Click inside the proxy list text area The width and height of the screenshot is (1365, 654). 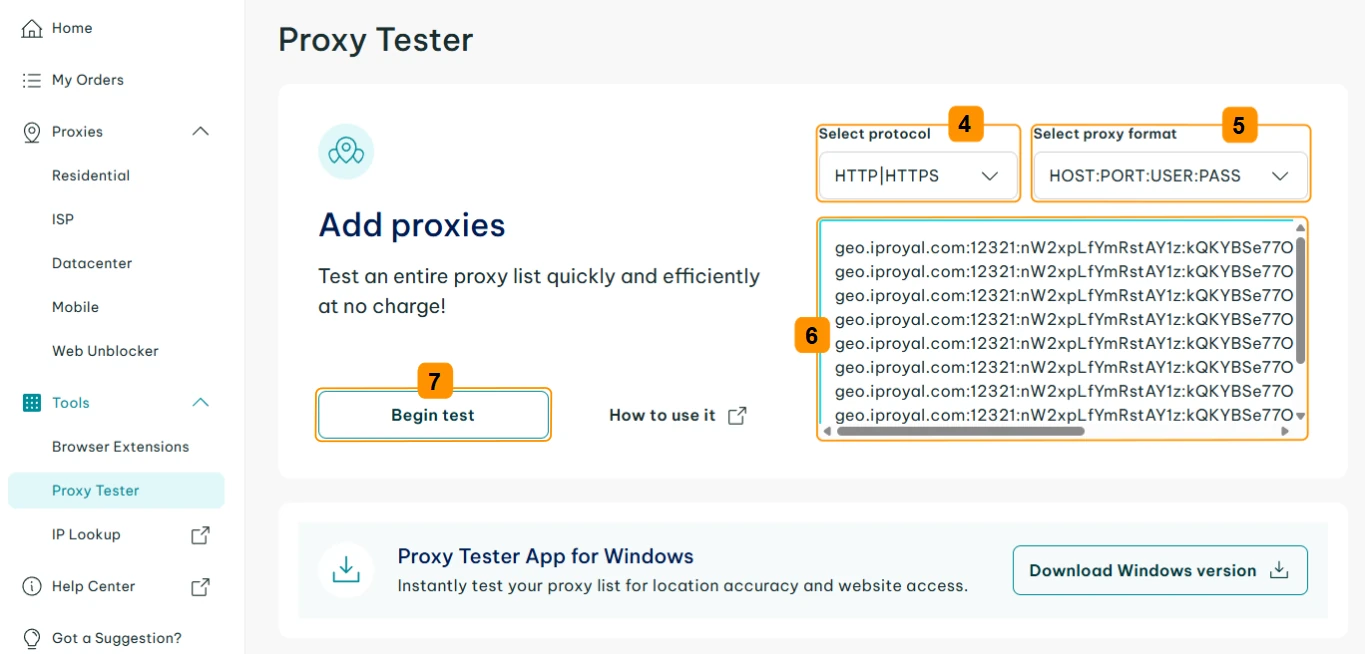[x=1060, y=320]
